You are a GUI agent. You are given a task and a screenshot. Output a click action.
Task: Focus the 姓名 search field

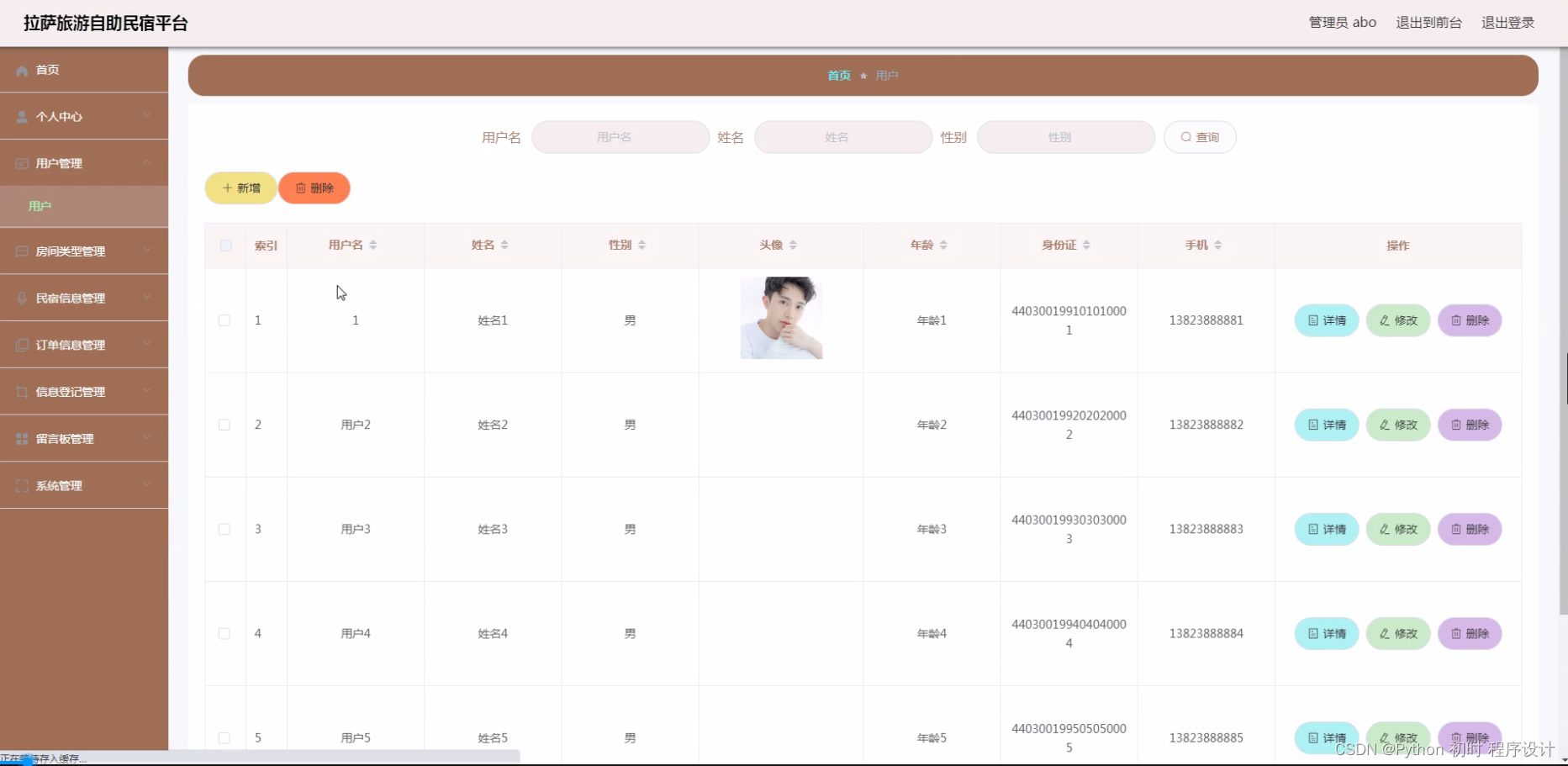[x=843, y=137]
